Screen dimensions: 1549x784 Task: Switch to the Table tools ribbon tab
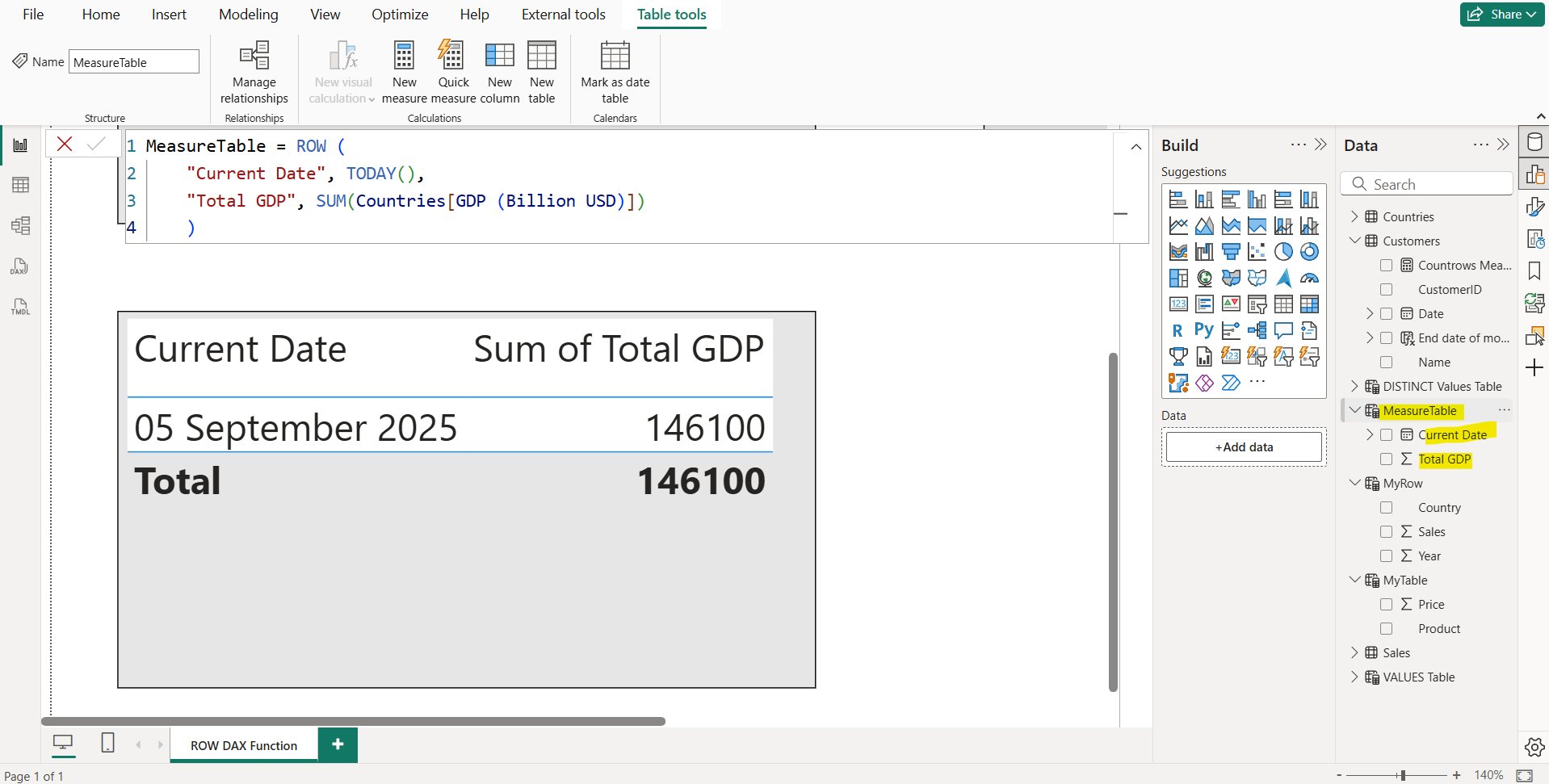pos(671,14)
